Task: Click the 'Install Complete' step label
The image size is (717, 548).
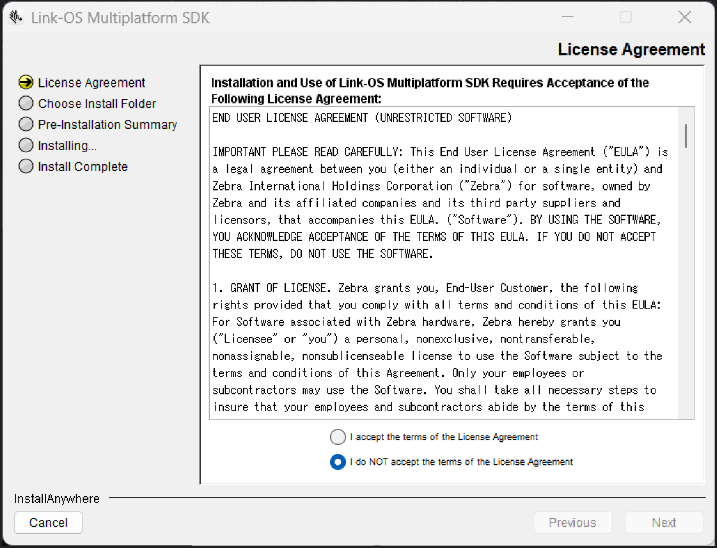Action: click(83, 167)
